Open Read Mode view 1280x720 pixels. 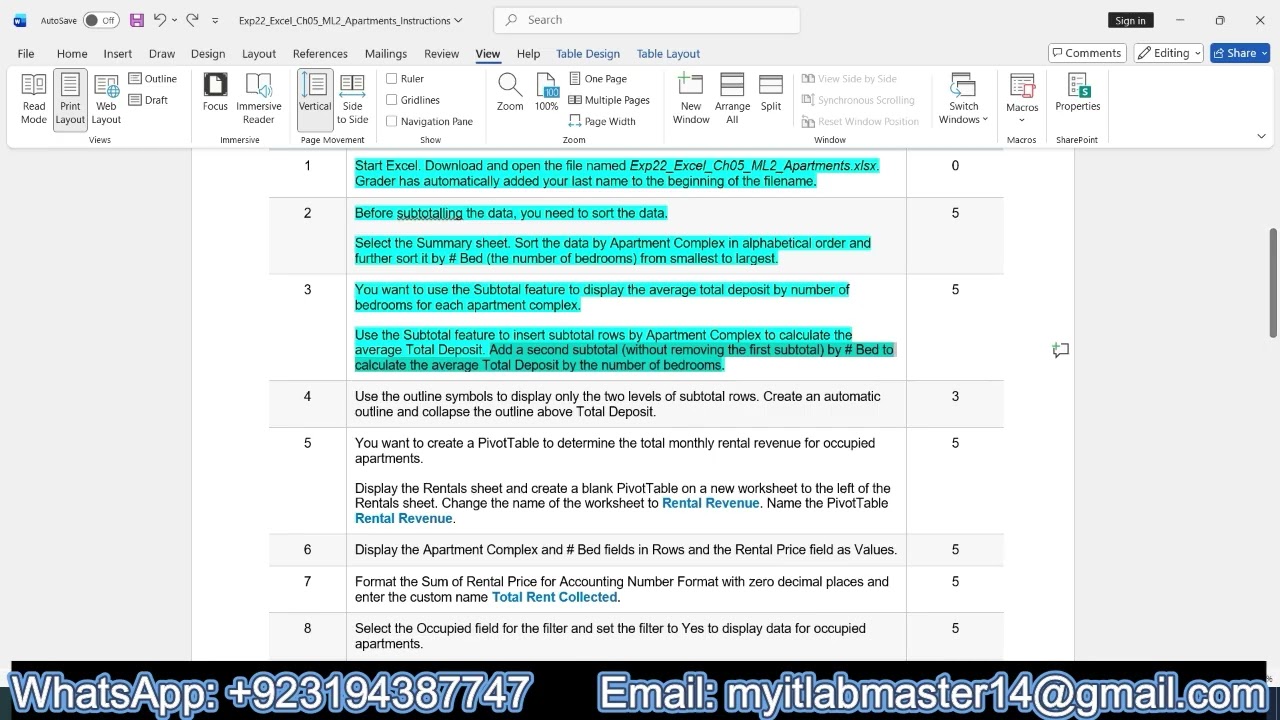pos(34,99)
